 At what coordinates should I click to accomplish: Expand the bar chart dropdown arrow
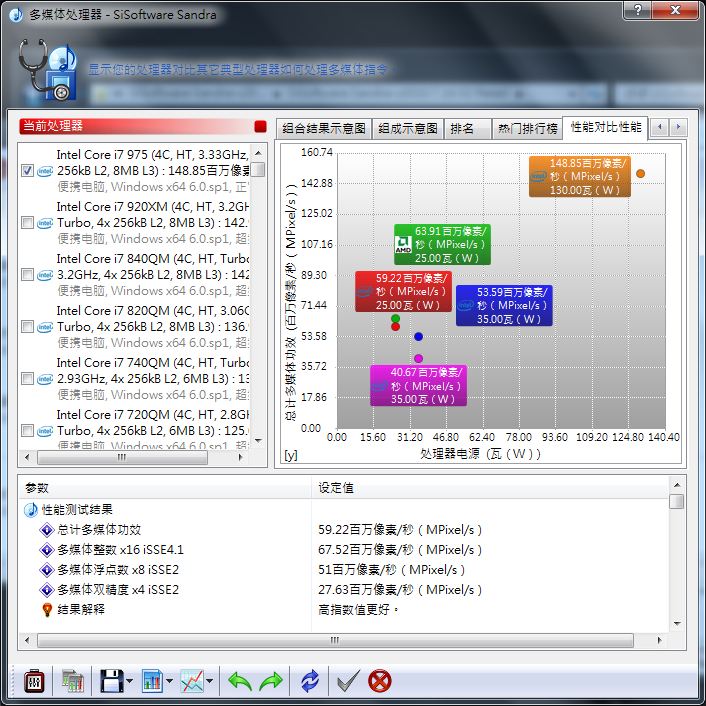pyautogui.click(x=169, y=683)
